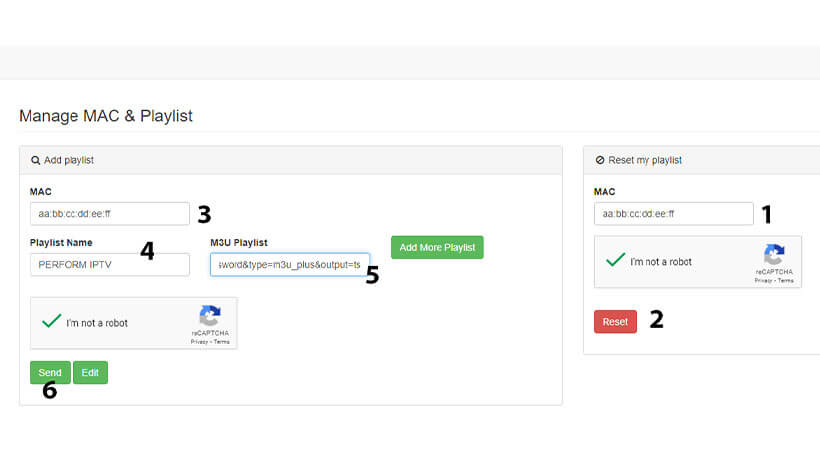Click the red Reset button
Image resolution: width=820 pixels, height=461 pixels.
click(615, 321)
